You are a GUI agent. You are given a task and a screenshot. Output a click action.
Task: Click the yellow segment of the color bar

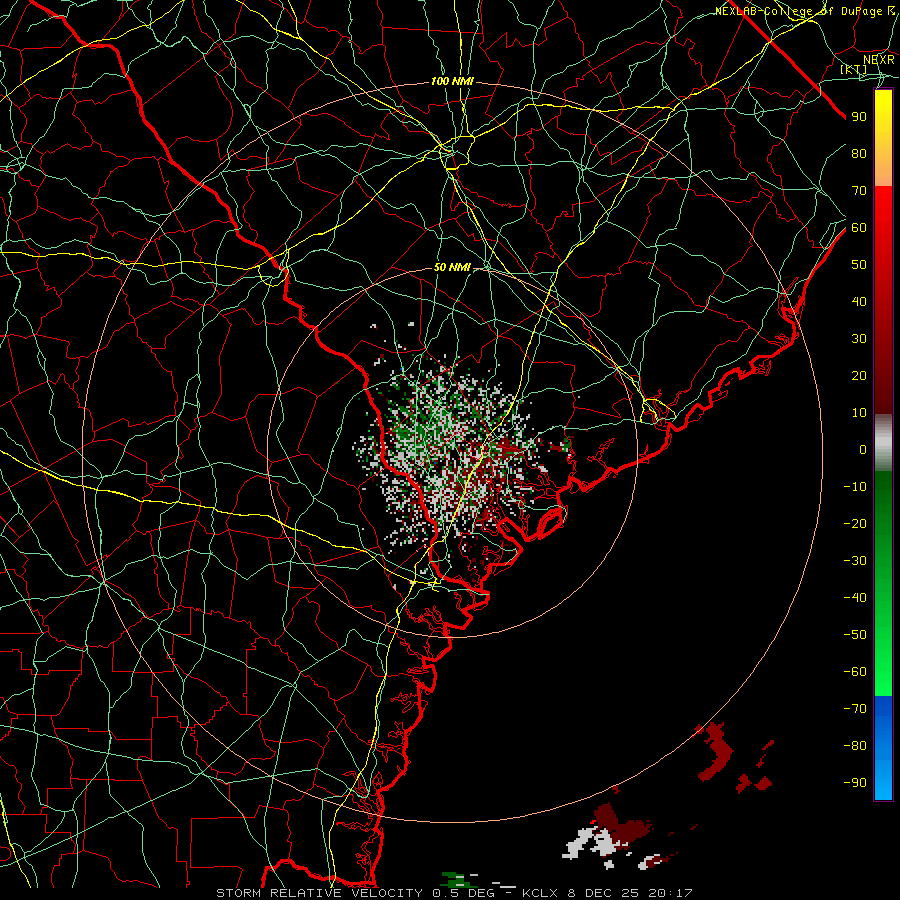point(883,138)
